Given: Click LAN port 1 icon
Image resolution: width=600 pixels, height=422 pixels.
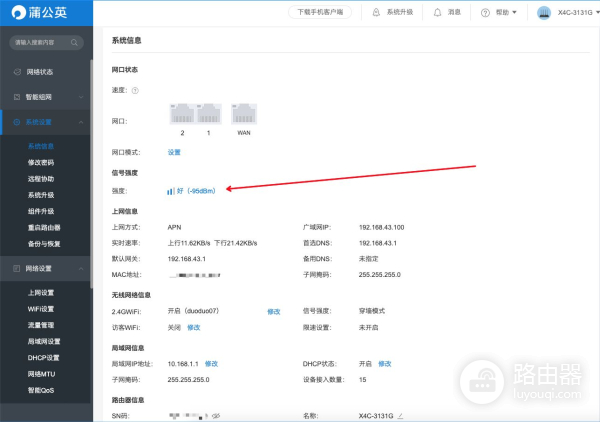Looking at the screenshot, I should [x=209, y=114].
